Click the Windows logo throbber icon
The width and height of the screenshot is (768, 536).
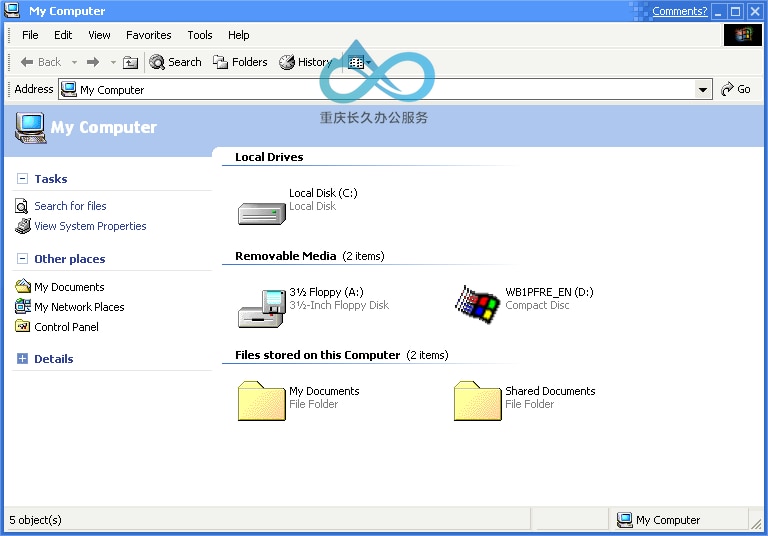[x=743, y=35]
